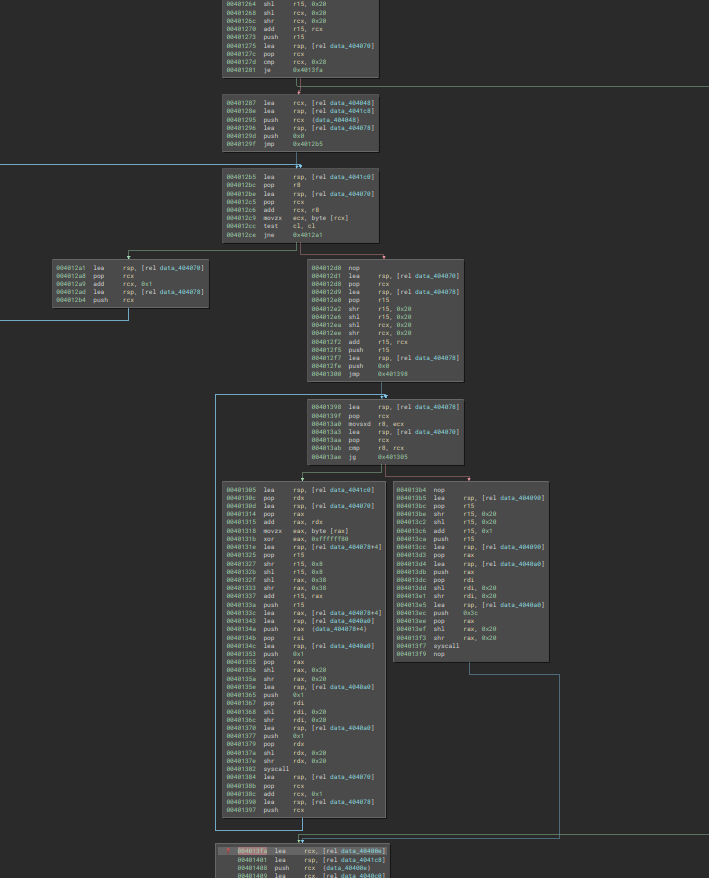Open data_404090 reference at address 004013b5
The width and height of the screenshot is (709, 878).
click(x=522, y=497)
